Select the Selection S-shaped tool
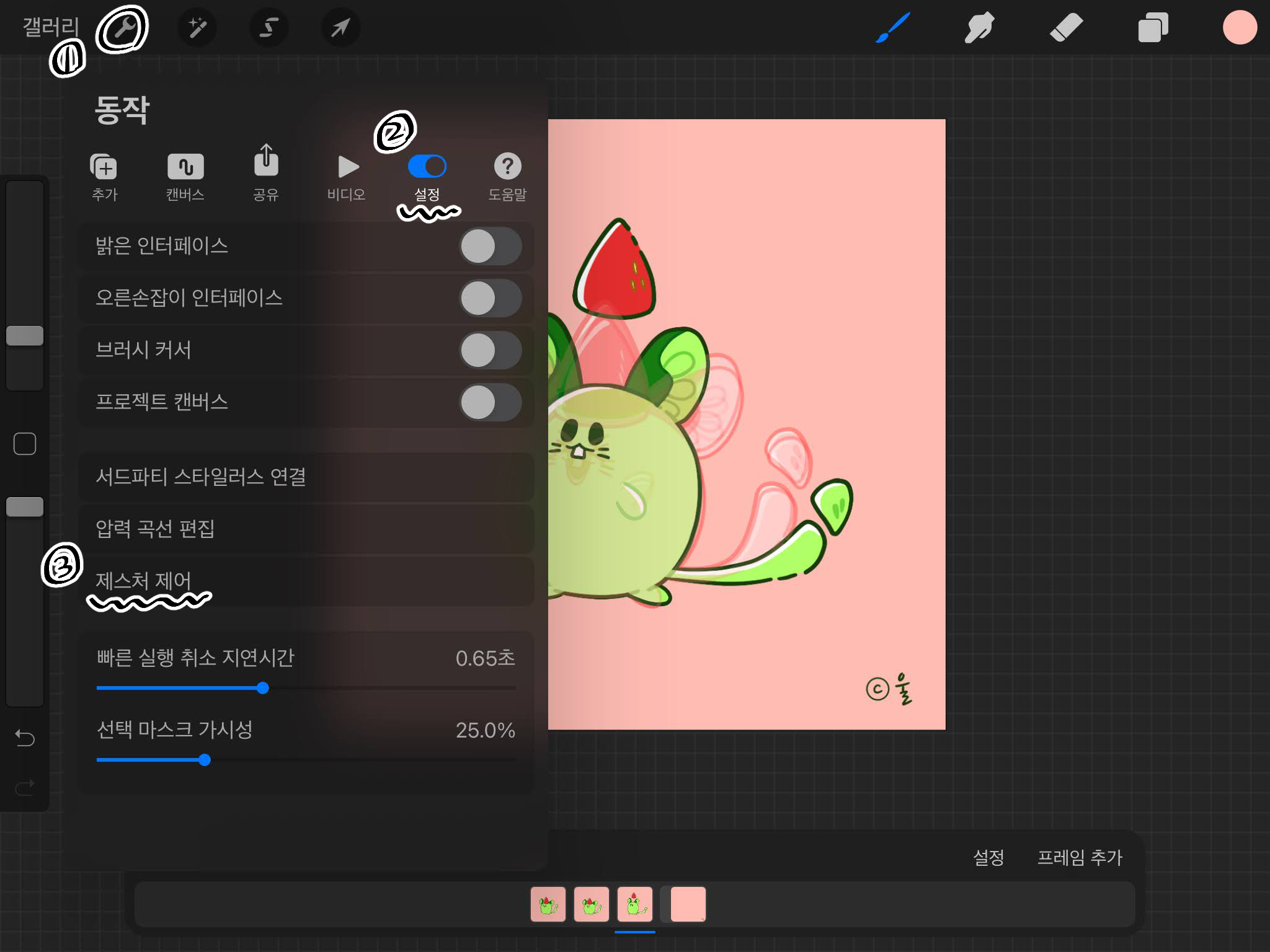This screenshot has width=1270, height=952. click(269, 28)
